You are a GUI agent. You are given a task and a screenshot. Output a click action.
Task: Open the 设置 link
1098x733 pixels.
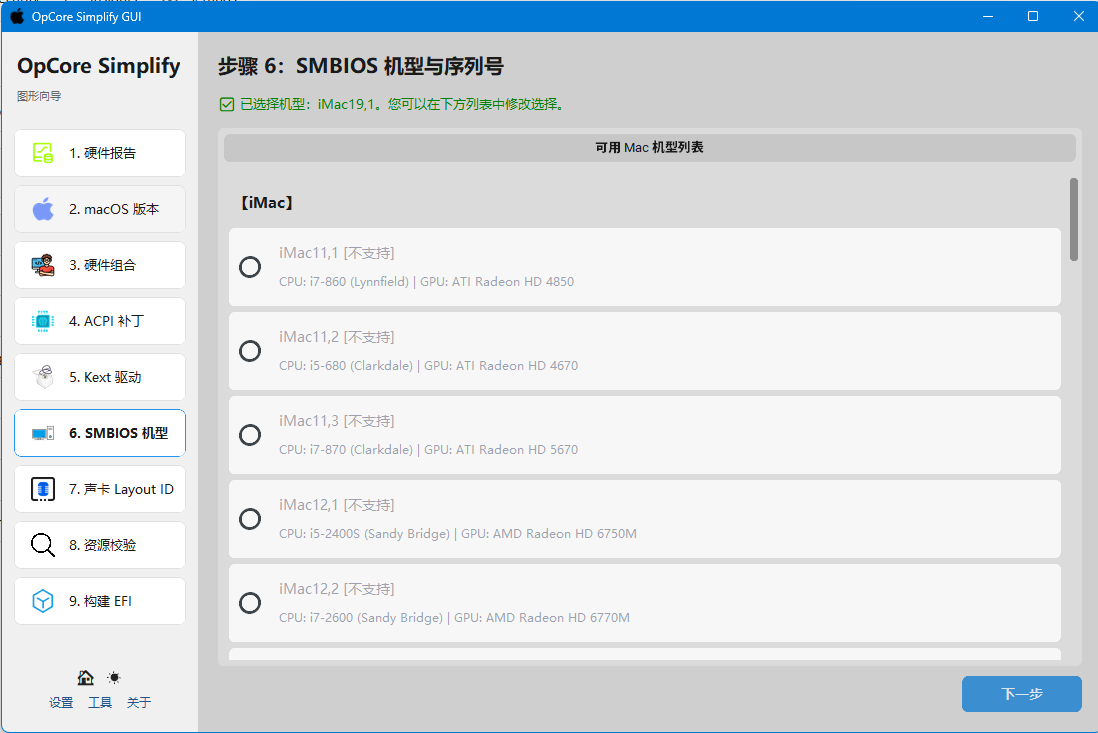[x=61, y=702]
